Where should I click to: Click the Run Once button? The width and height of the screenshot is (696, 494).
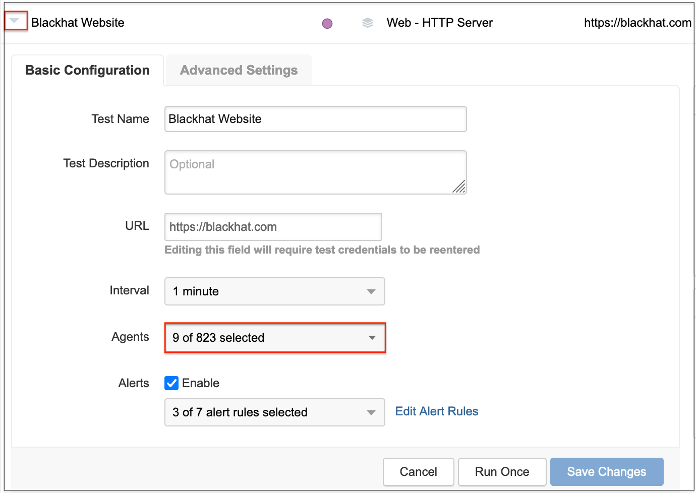coord(502,472)
